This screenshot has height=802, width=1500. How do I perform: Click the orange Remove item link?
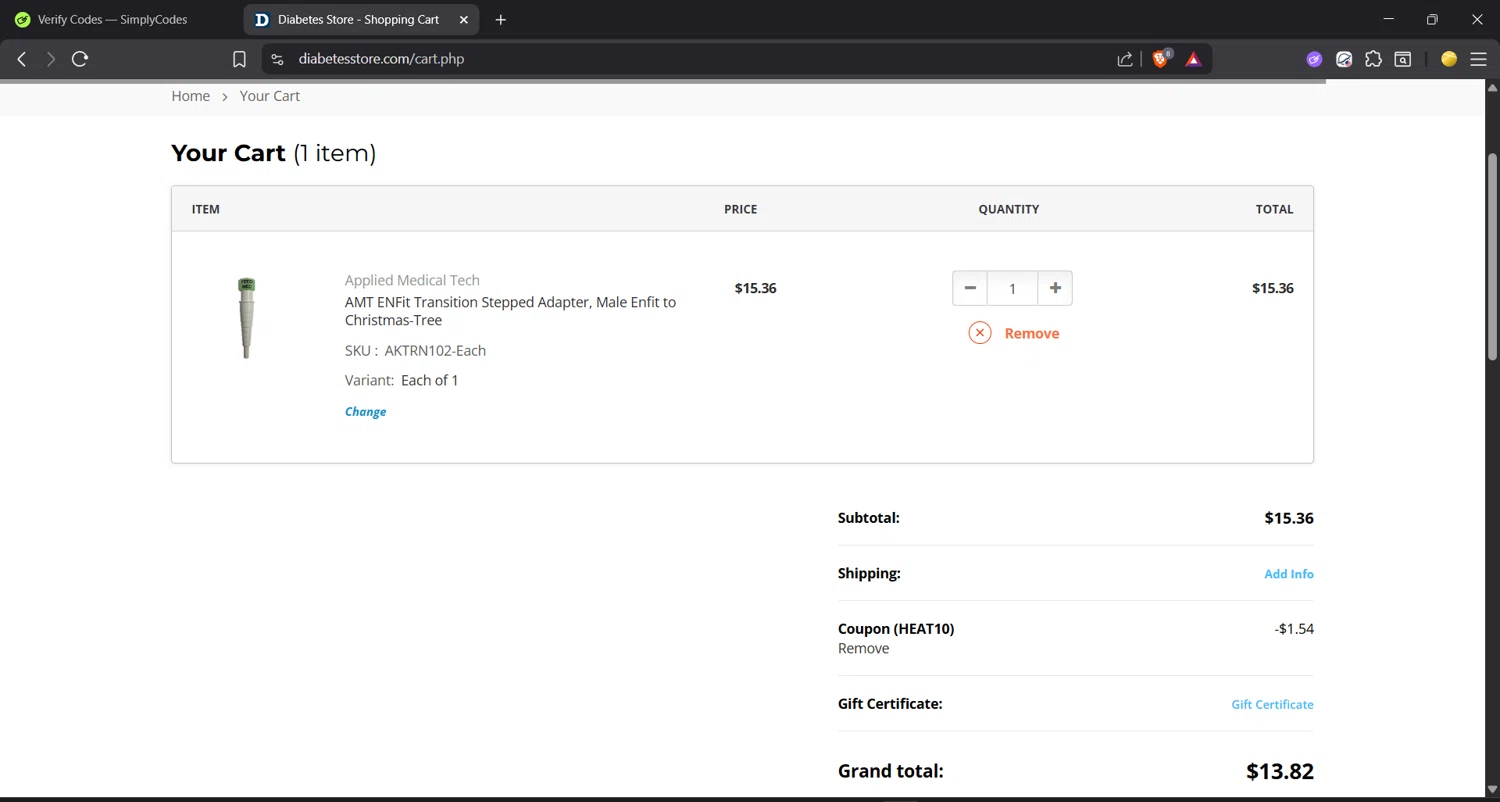tap(1032, 334)
